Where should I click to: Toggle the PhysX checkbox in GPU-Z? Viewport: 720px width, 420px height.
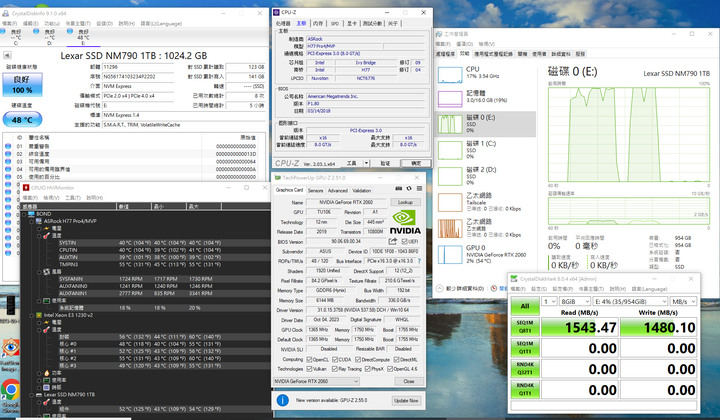(367, 369)
